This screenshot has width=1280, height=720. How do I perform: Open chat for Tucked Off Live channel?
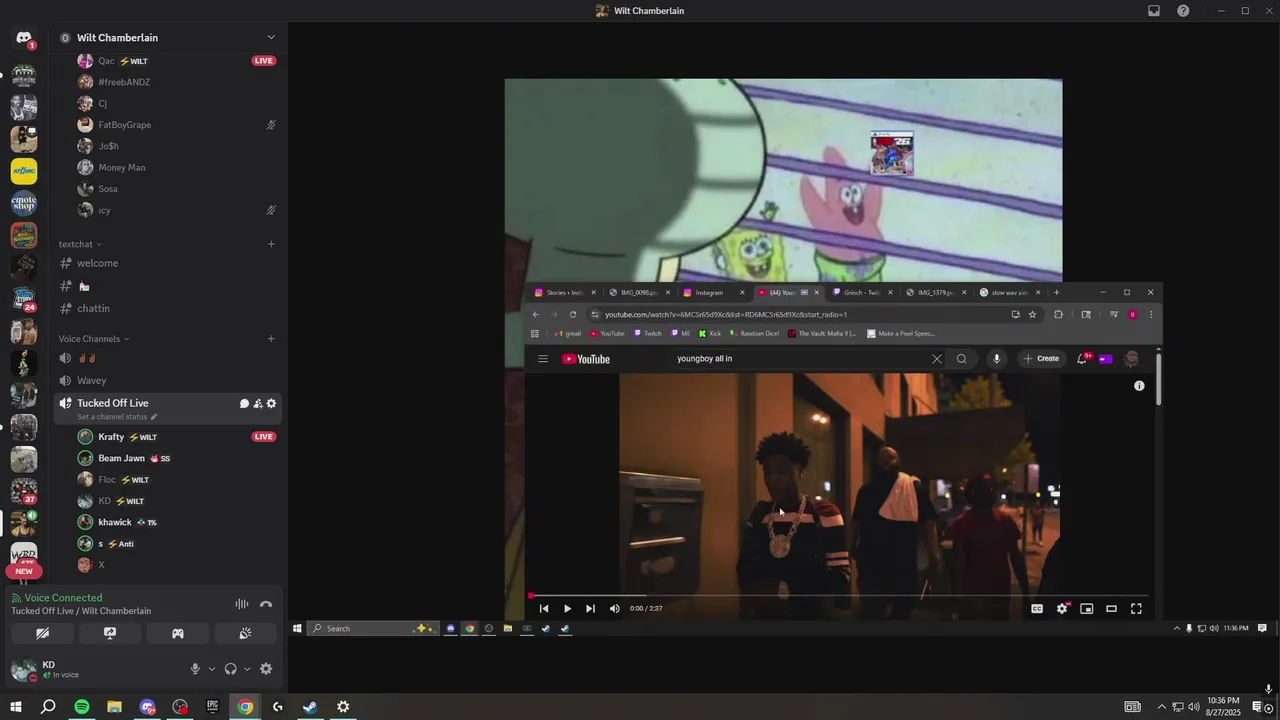[244, 403]
